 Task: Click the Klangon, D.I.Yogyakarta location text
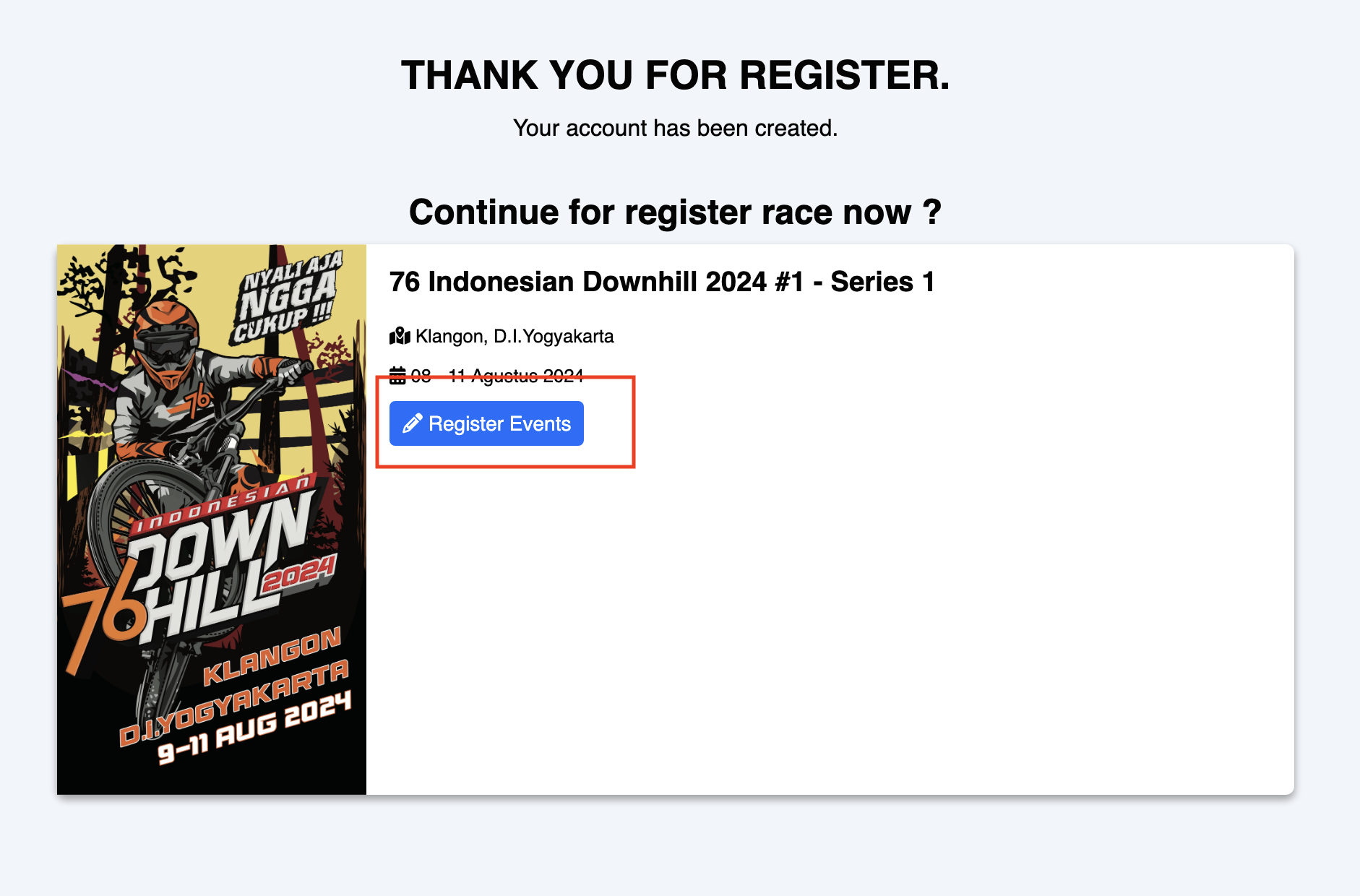click(515, 336)
